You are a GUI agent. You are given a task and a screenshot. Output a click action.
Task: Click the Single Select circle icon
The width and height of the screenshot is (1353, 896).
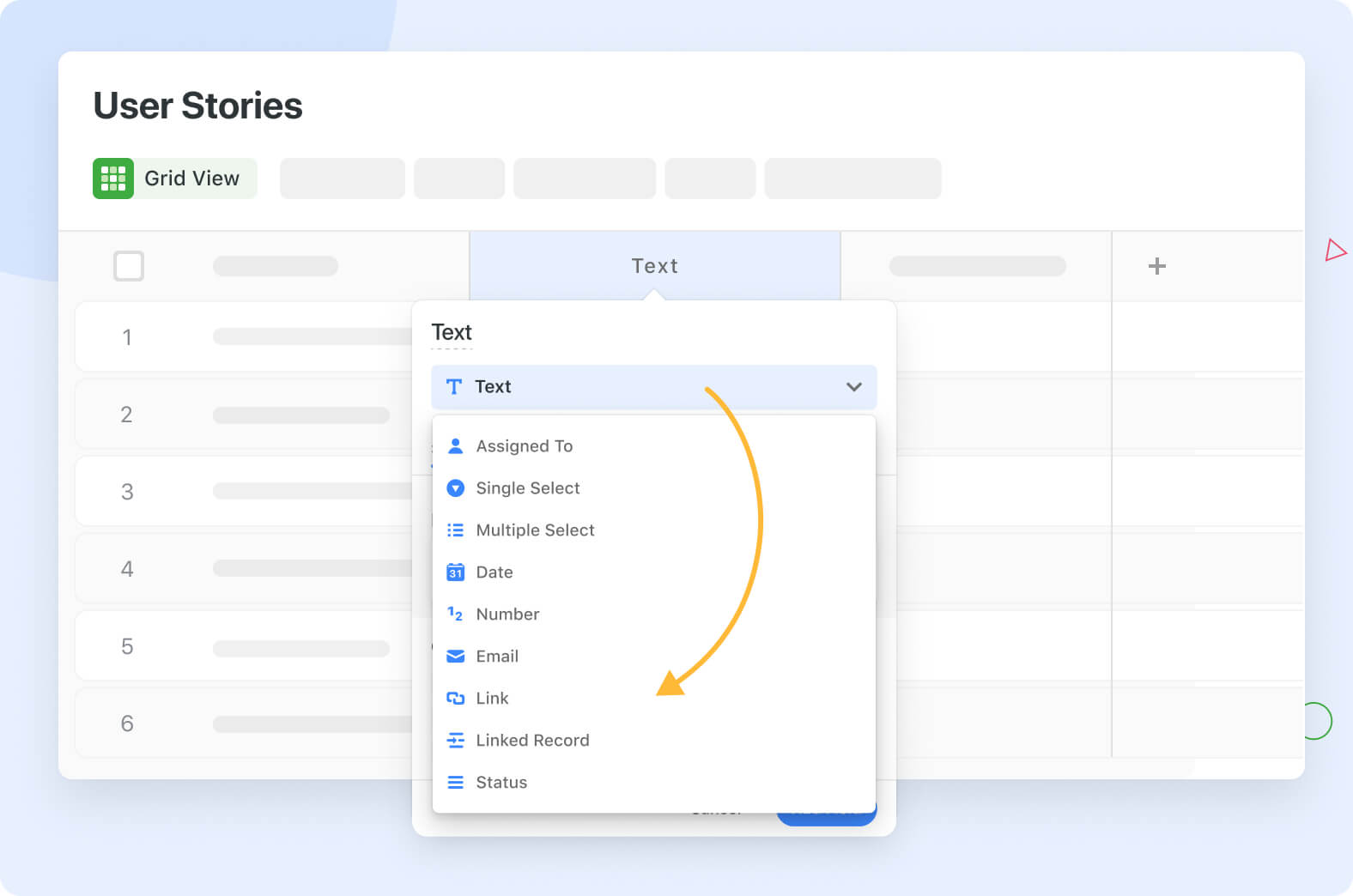pyautogui.click(x=456, y=488)
